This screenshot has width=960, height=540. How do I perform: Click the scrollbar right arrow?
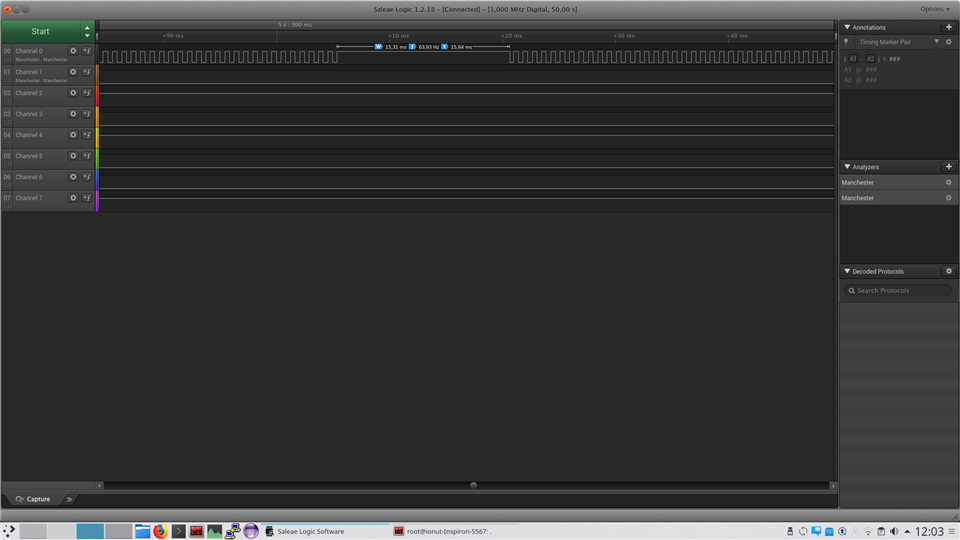[833, 486]
